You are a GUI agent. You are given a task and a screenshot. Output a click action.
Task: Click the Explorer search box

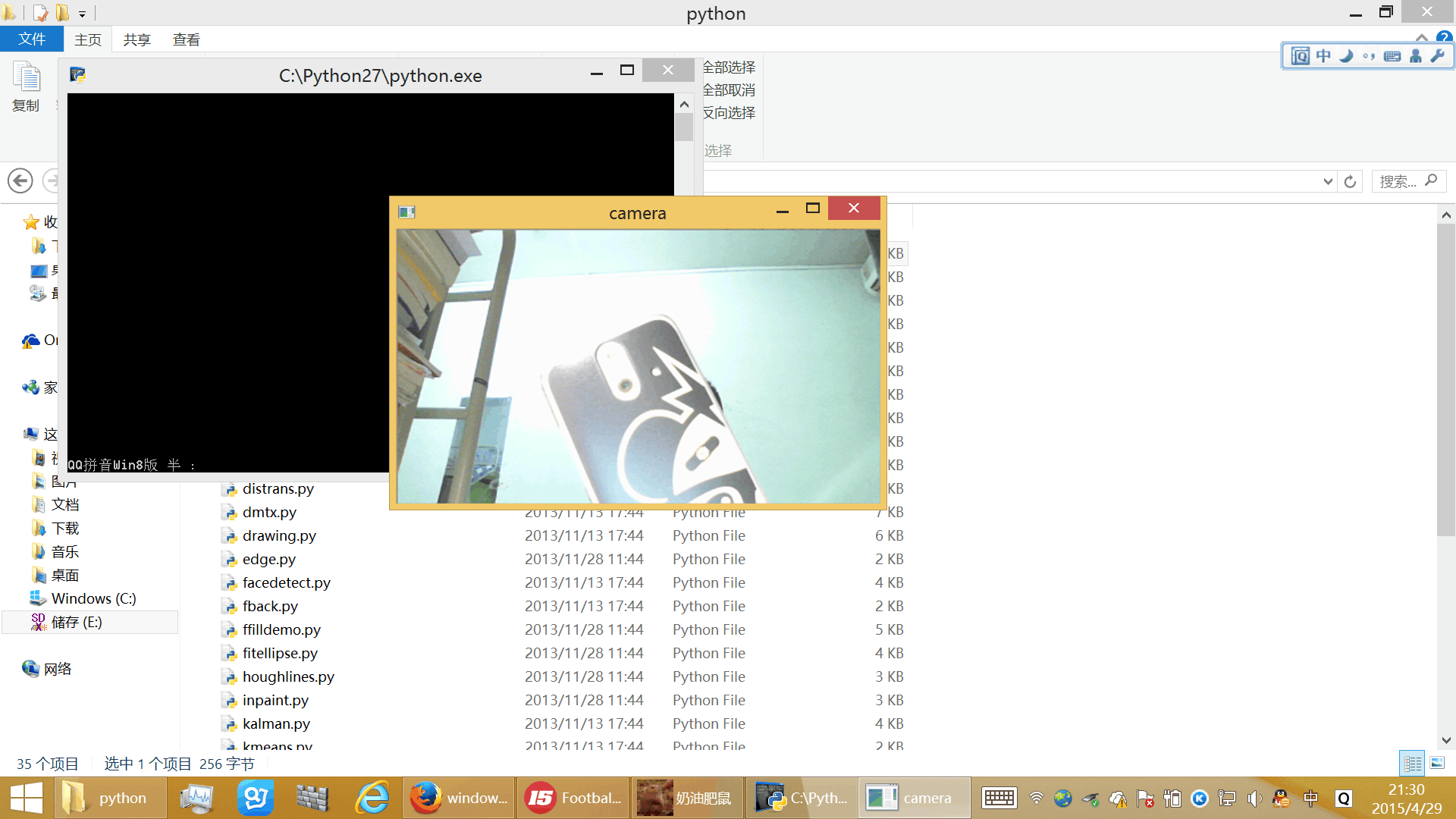click(1408, 182)
